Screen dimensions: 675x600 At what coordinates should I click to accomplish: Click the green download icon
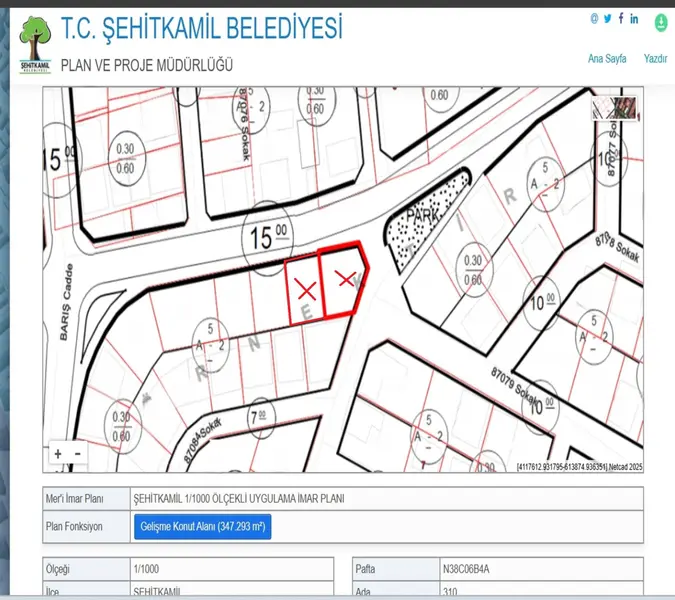click(661, 21)
